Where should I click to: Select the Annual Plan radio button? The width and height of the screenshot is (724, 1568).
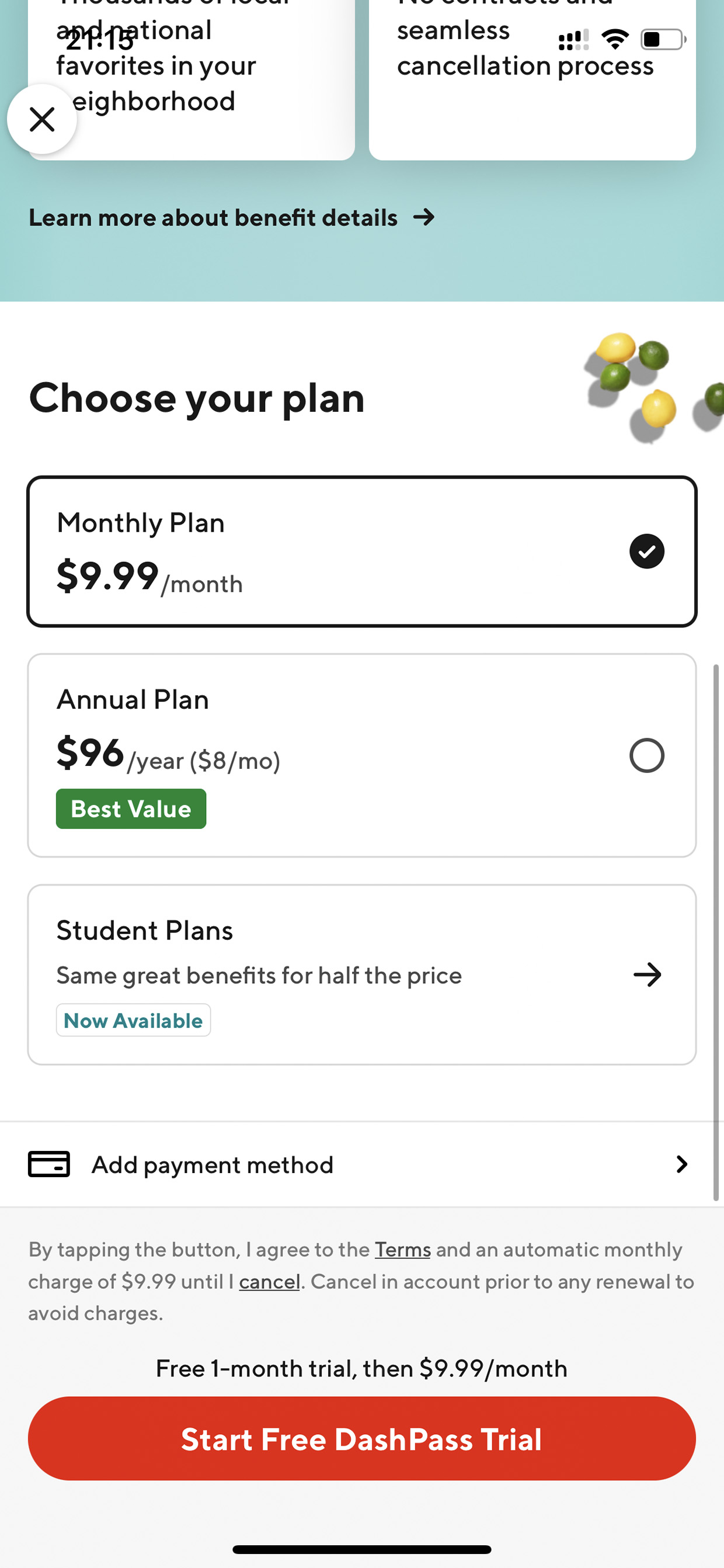646,755
